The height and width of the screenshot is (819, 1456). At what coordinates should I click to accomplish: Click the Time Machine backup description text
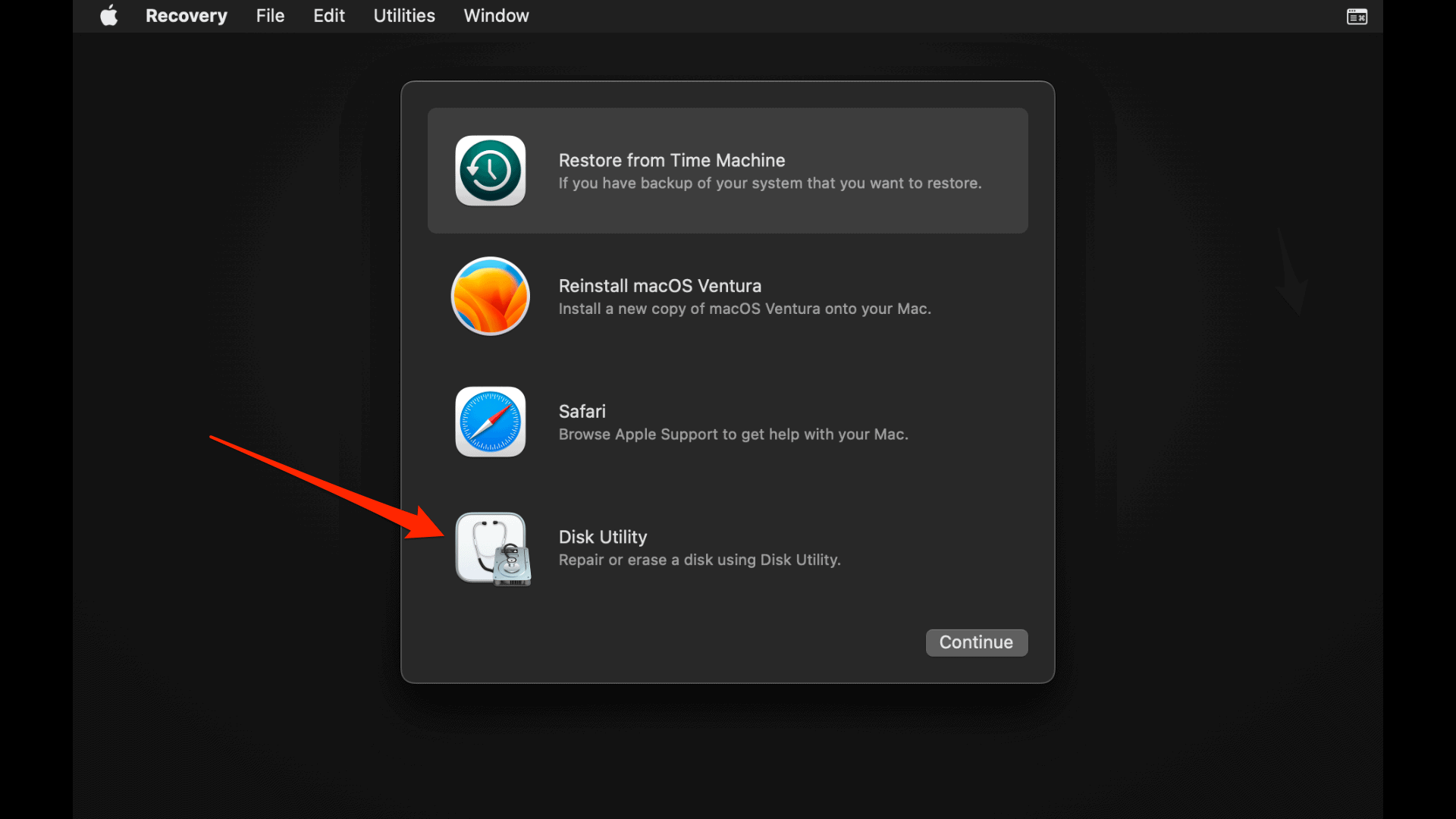[769, 184]
